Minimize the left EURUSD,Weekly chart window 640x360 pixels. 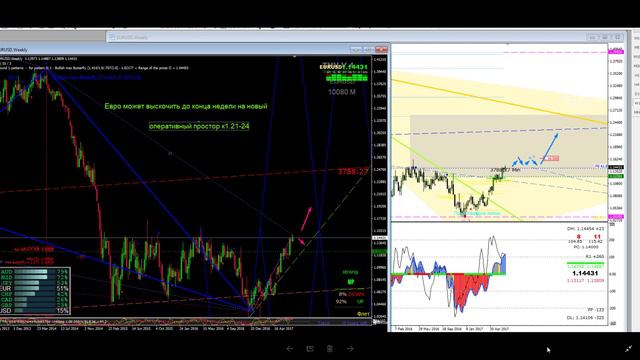tap(356, 49)
